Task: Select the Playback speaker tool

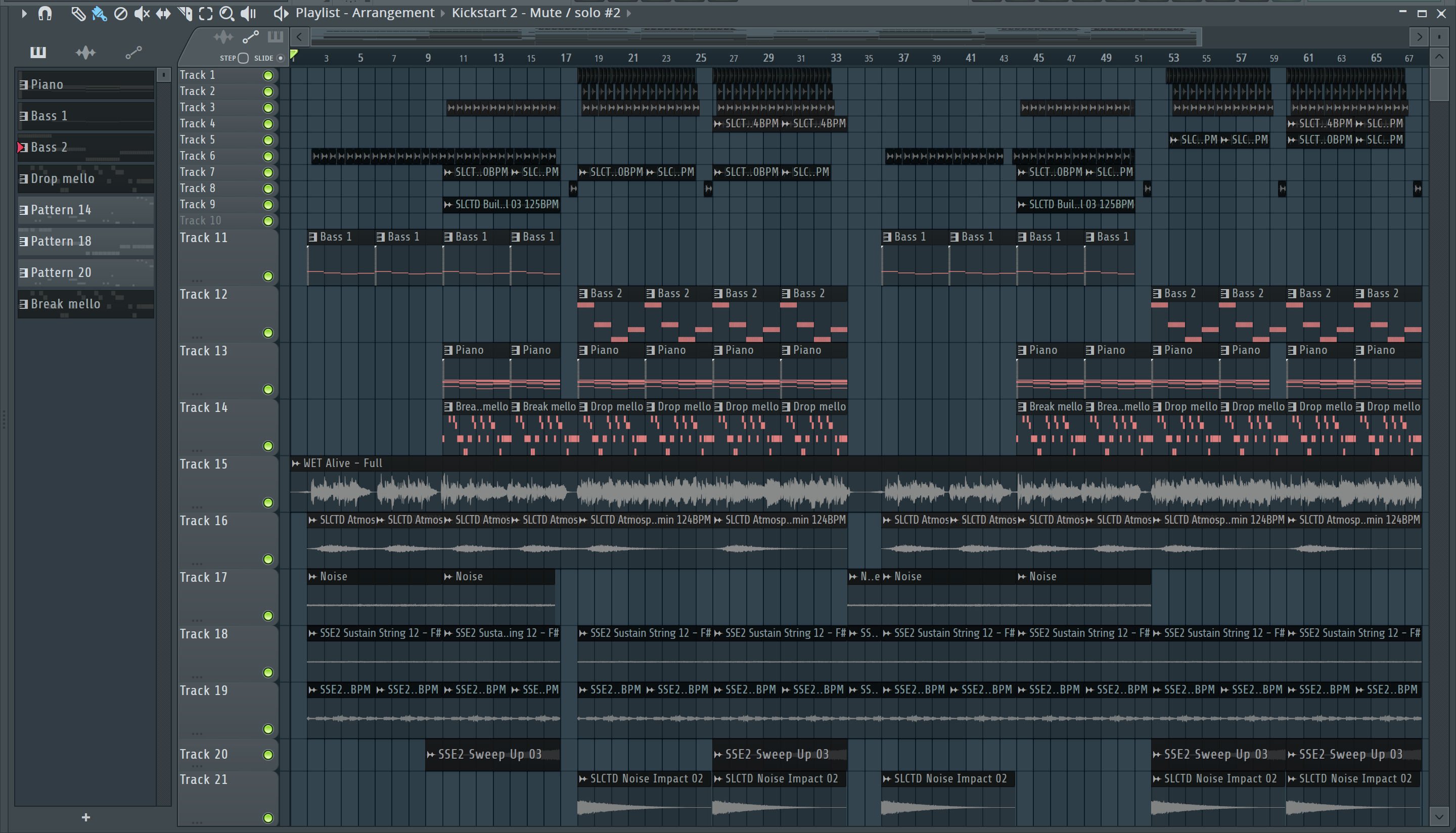Action: click(x=248, y=13)
